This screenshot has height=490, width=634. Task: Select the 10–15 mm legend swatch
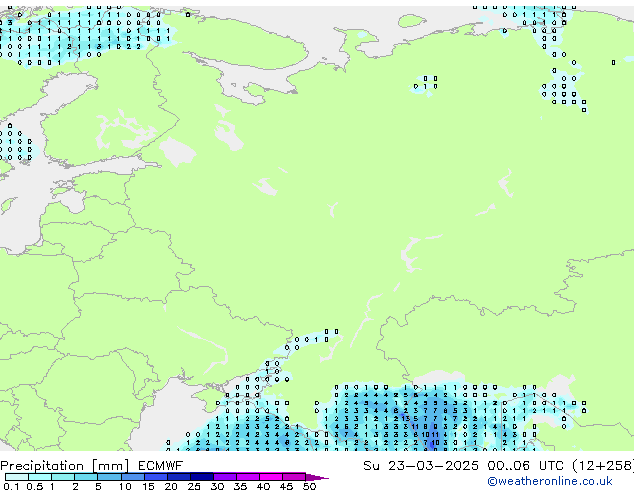click(x=133, y=477)
